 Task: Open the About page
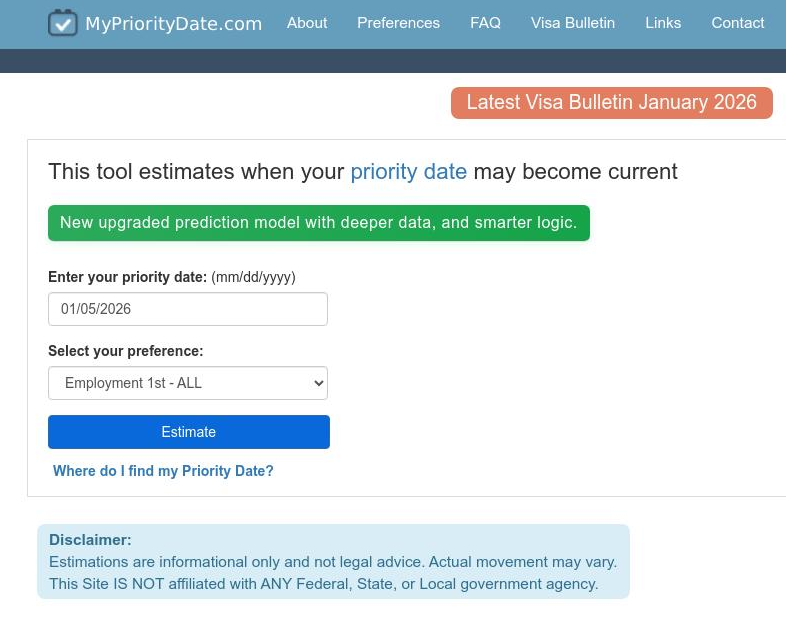[x=307, y=23]
